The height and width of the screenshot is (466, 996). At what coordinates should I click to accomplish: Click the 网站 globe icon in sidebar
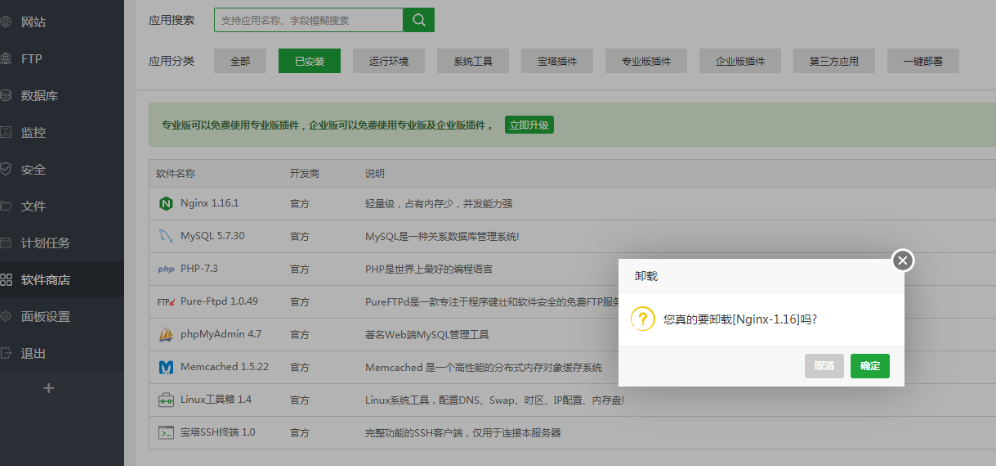pos(6,22)
